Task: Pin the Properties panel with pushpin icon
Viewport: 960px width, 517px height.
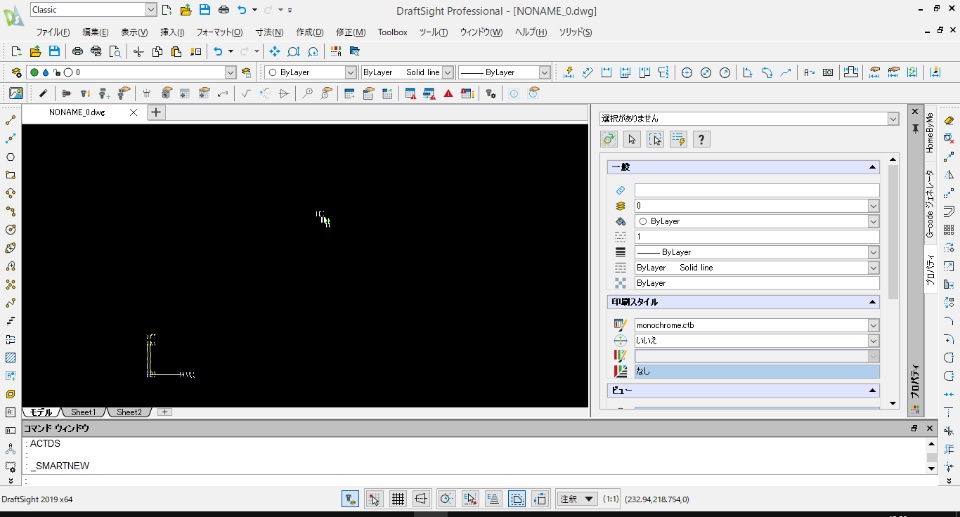Action: [x=915, y=129]
